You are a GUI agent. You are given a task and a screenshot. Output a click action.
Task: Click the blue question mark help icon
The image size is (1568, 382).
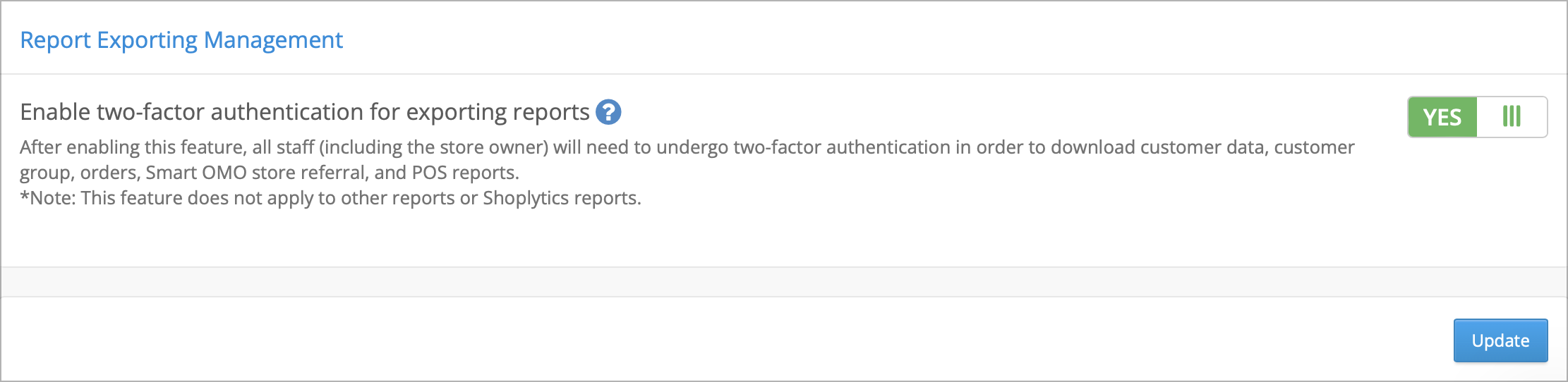[x=608, y=112]
